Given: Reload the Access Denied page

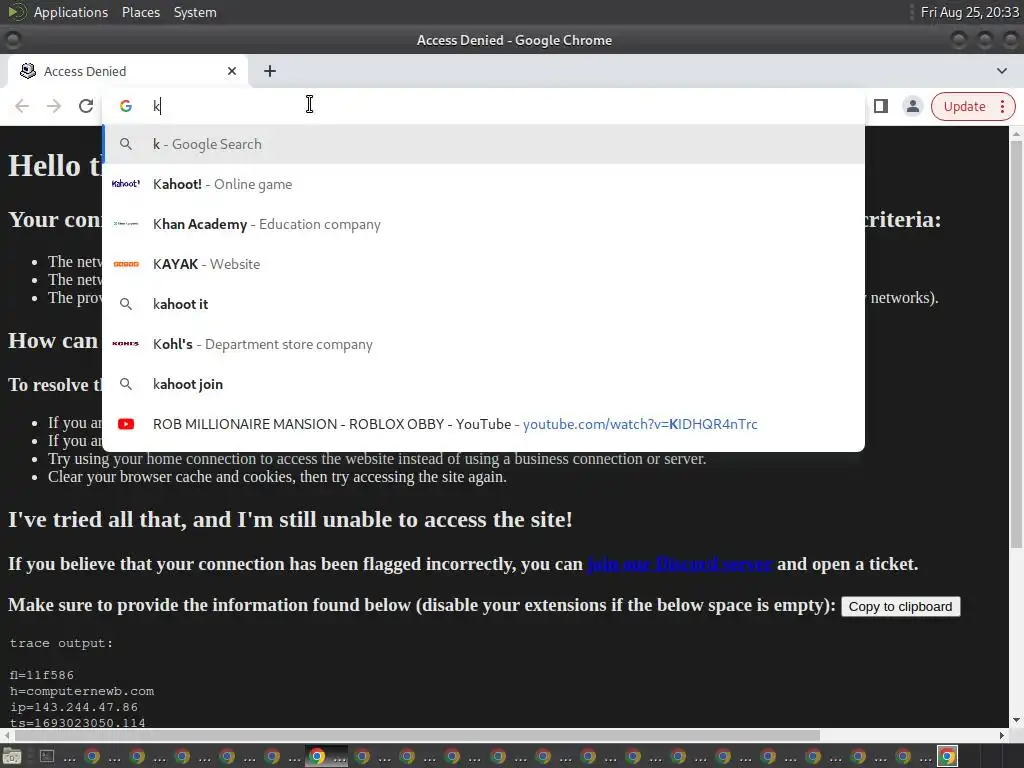Looking at the screenshot, I should [86, 106].
